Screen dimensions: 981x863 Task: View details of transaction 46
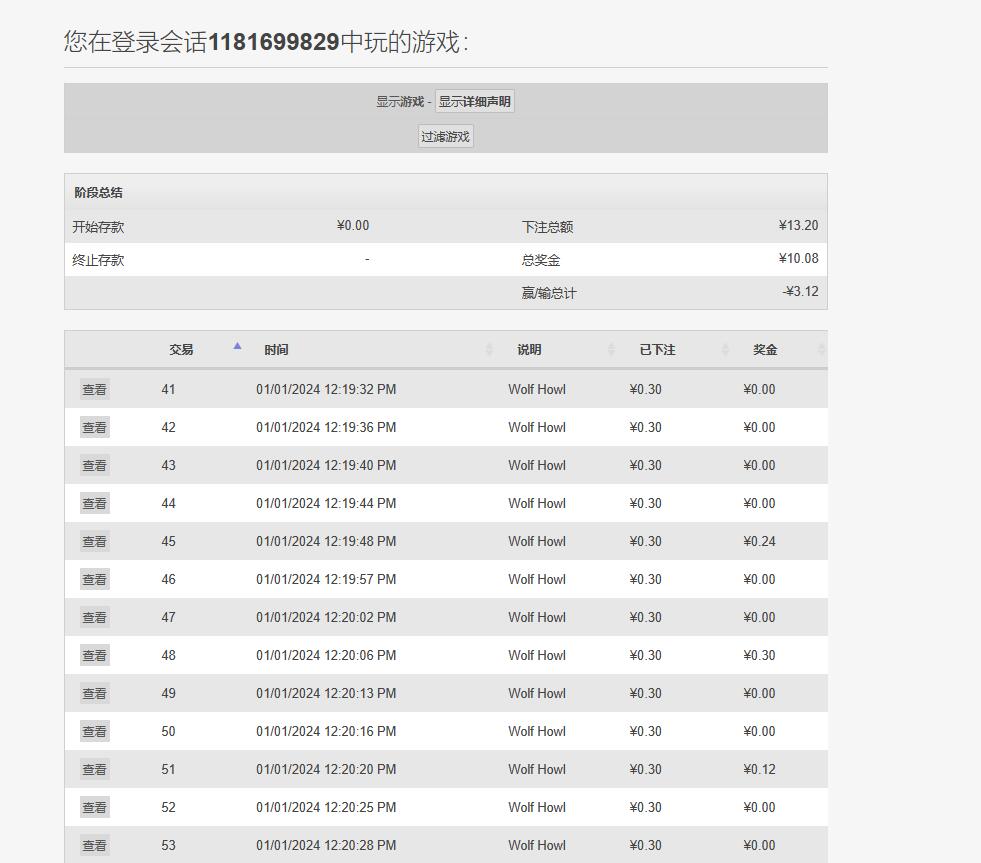94,580
